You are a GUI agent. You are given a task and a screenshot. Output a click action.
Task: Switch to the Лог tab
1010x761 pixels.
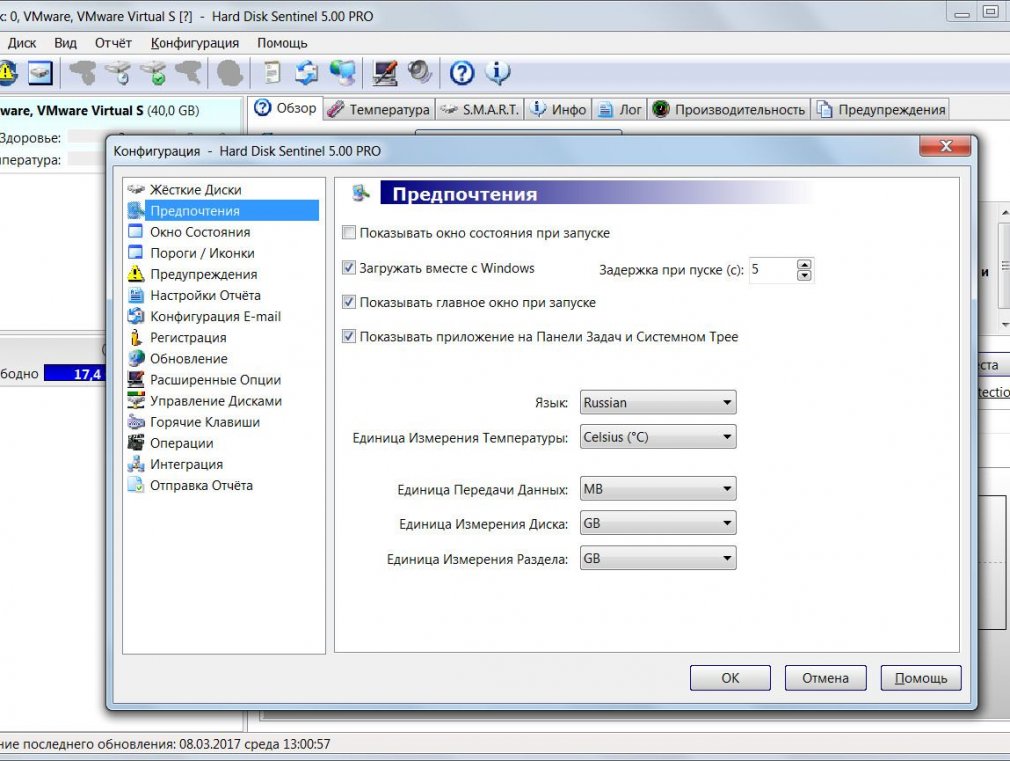tap(620, 110)
